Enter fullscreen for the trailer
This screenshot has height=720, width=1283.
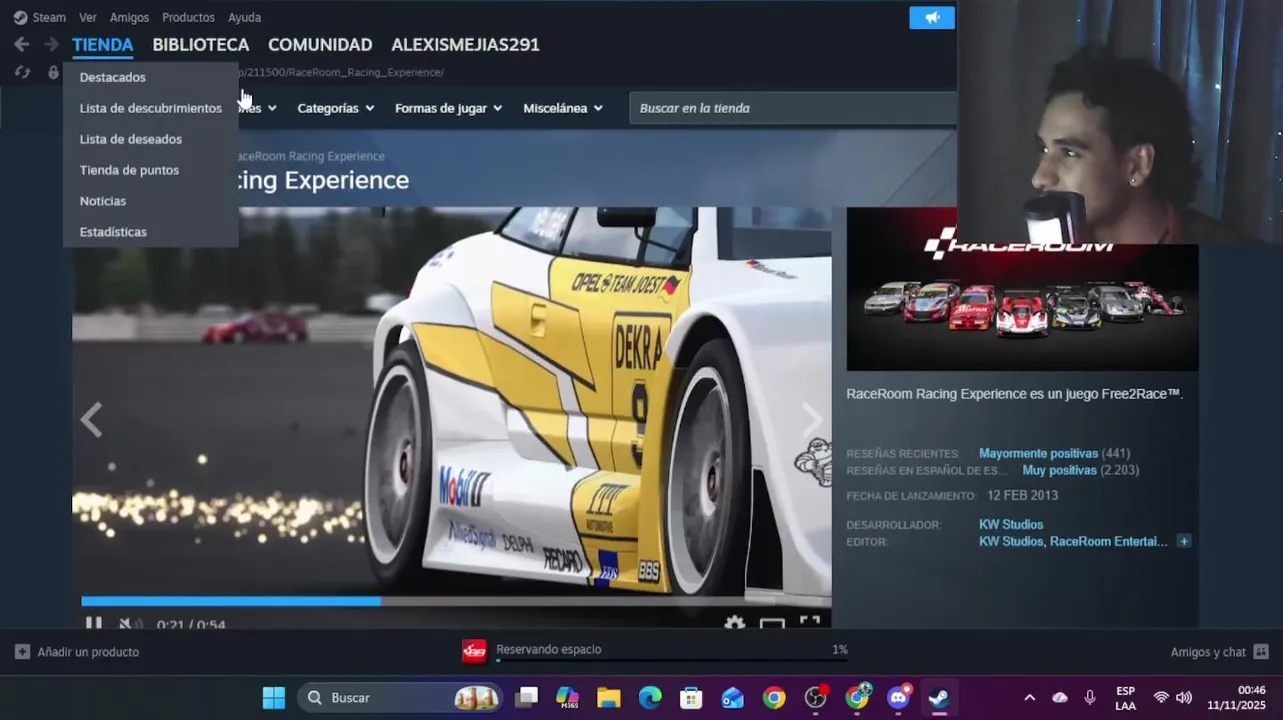[x=810, y=623]
